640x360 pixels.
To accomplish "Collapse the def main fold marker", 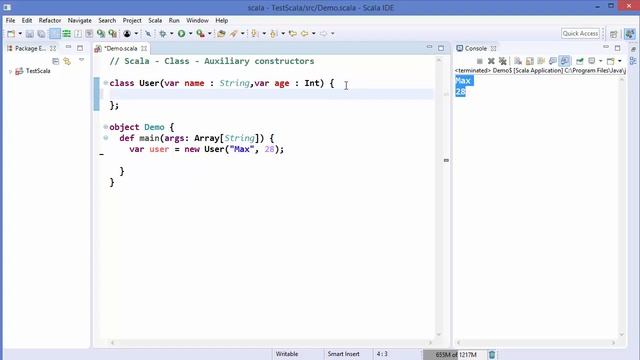I will coord(106,138).
